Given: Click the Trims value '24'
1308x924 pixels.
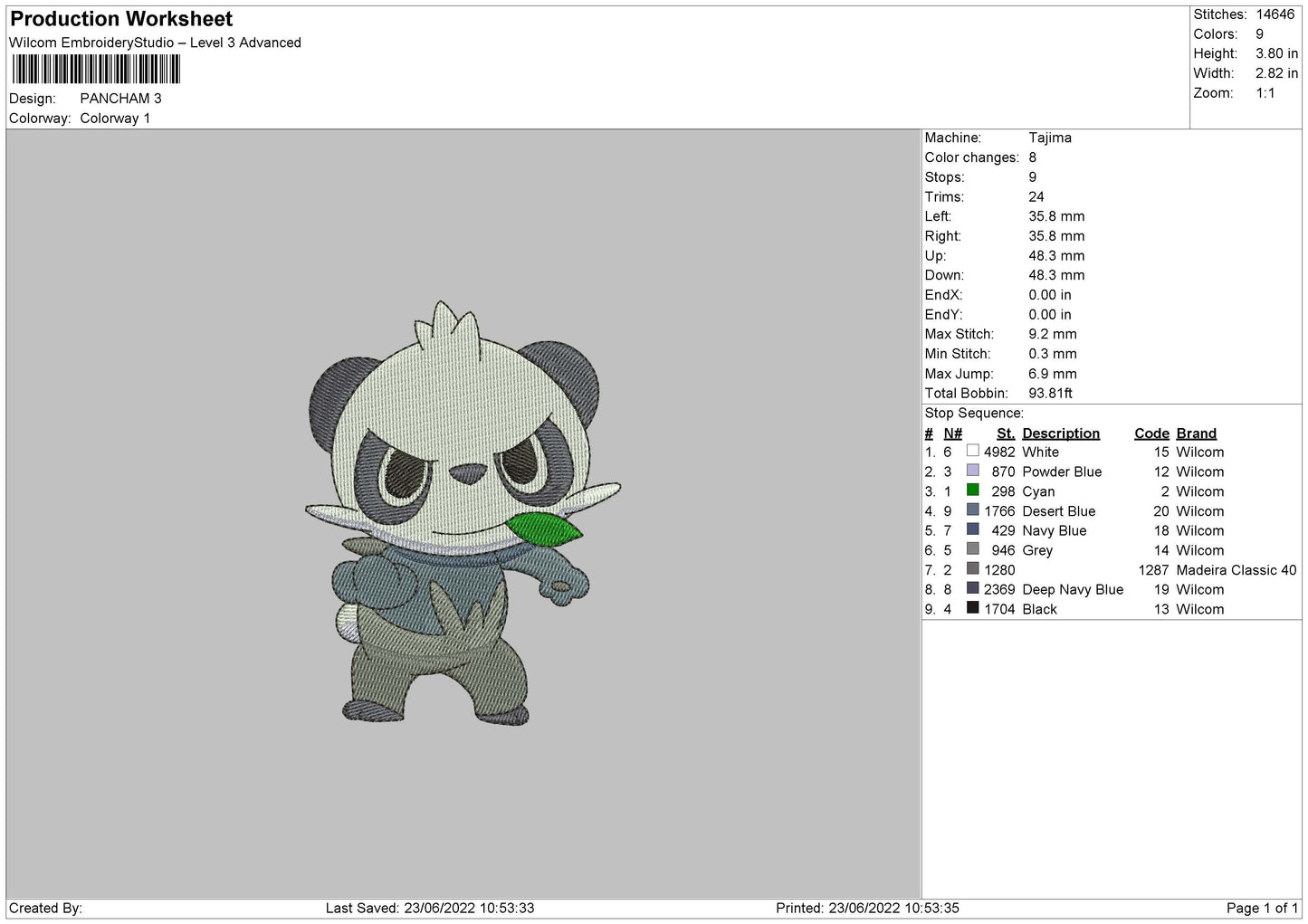Looking at the screenshot, I should (x=1036, y=196).
